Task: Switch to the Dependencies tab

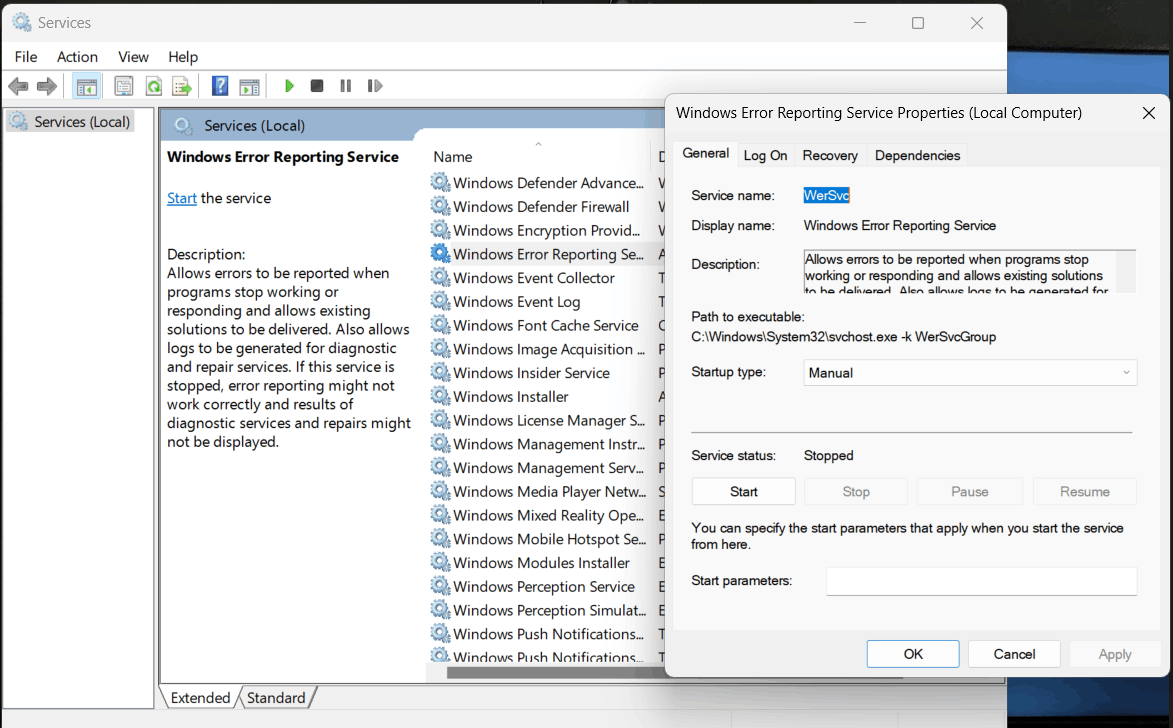Action: (x=917, y=155)
